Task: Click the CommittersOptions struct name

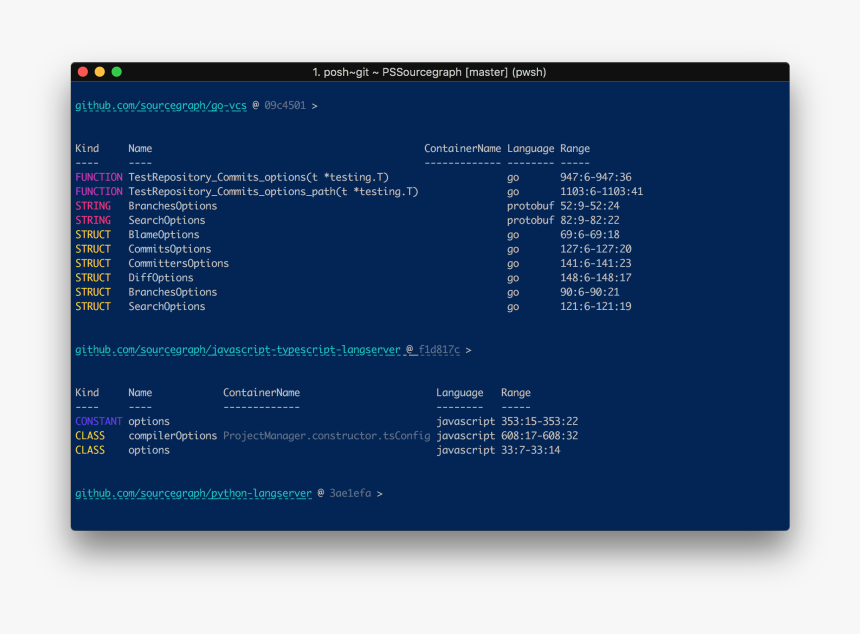Action: pyautogui.click(x=178, y=264)
